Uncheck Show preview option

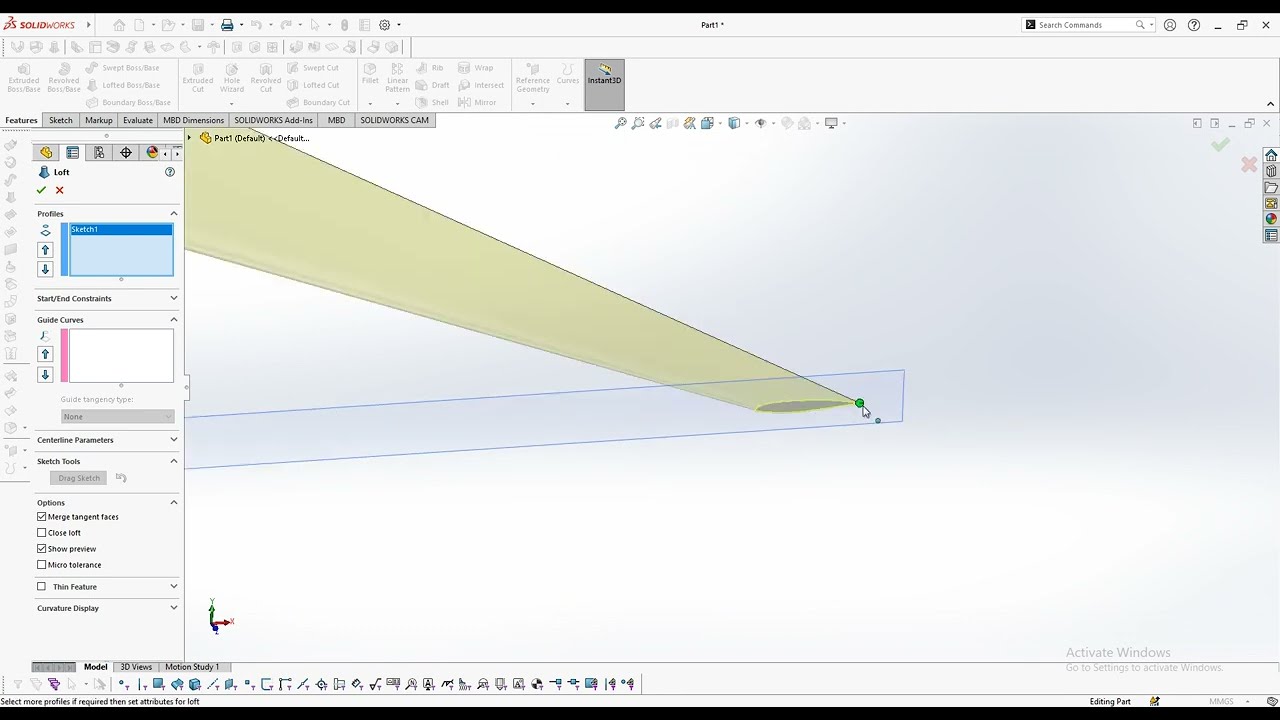pos(42,549)
